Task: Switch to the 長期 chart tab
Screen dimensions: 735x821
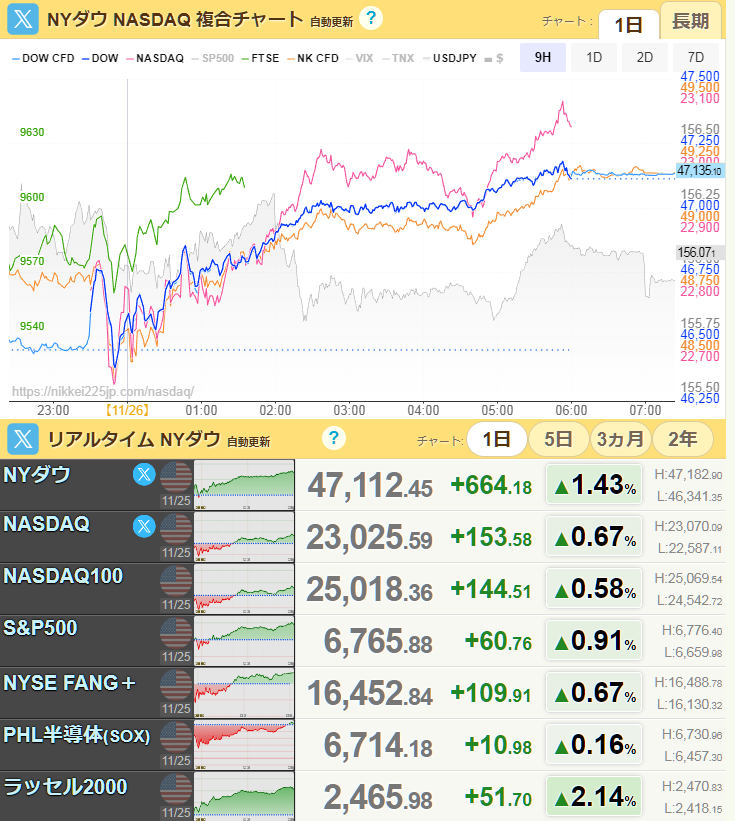Action: (691, 22)
